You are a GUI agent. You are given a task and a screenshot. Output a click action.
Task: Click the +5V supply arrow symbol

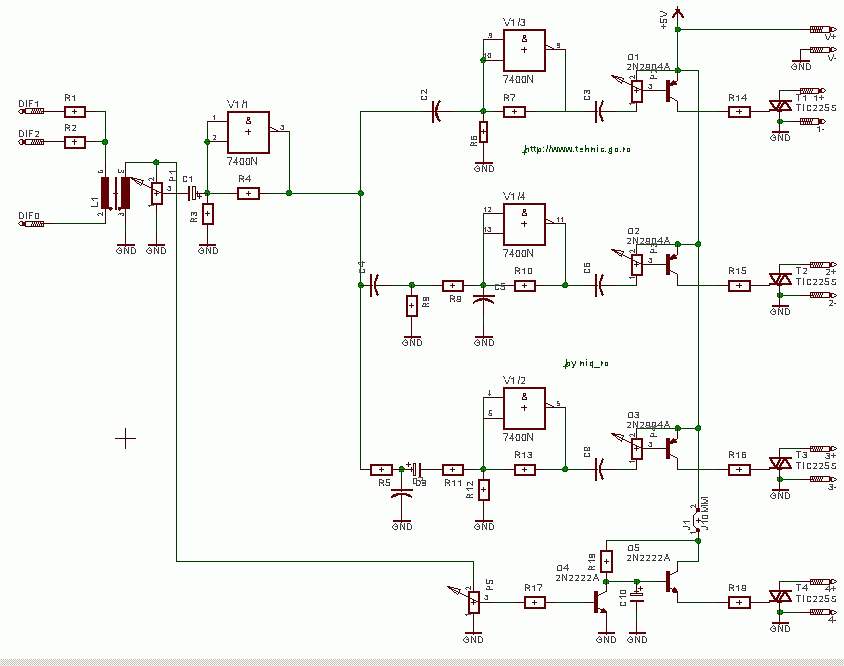[x=679, y=14]
